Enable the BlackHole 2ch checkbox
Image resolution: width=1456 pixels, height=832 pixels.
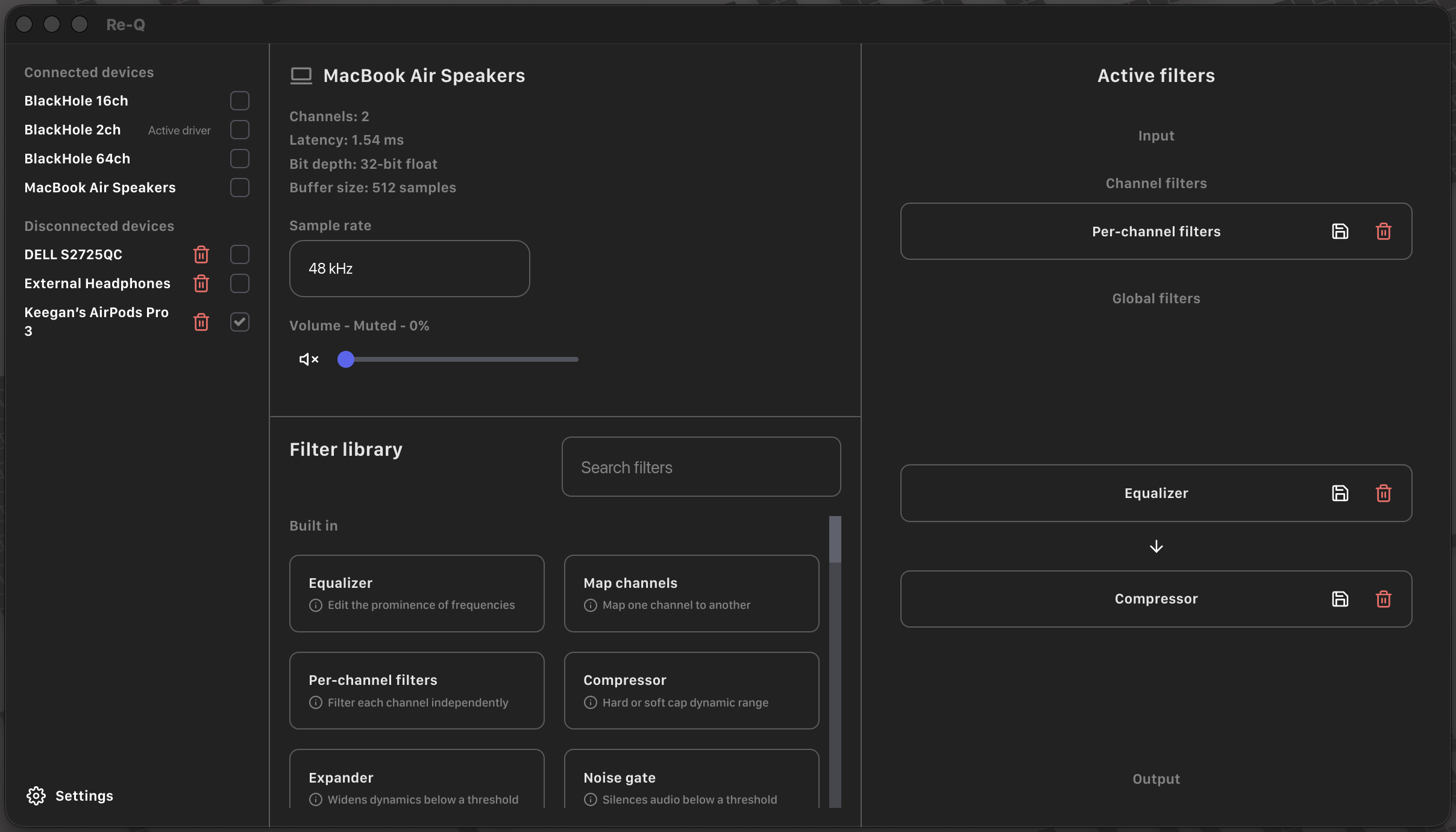(240, 130)
